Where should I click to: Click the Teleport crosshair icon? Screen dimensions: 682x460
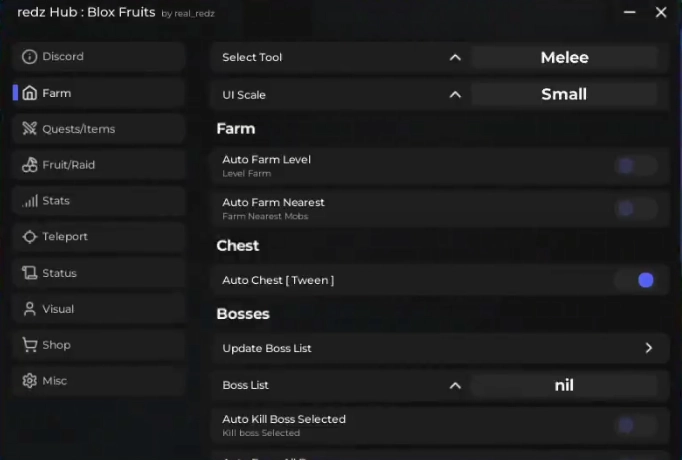(x=29, y=237)
